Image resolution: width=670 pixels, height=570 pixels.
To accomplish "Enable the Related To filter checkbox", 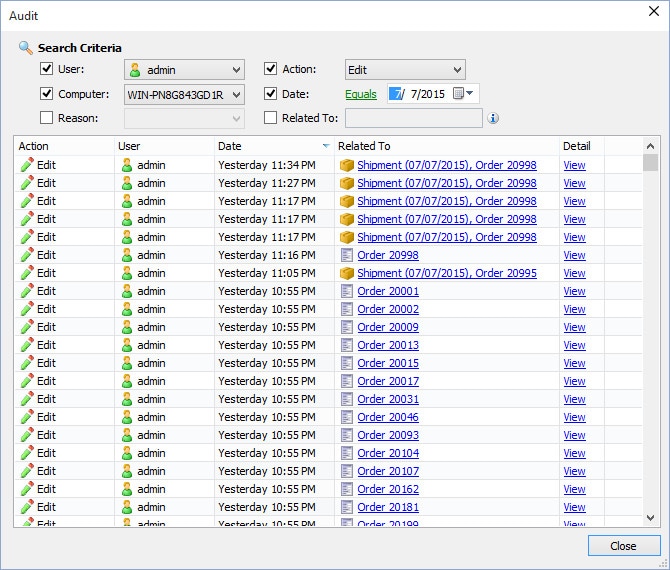I will (270, 118).
